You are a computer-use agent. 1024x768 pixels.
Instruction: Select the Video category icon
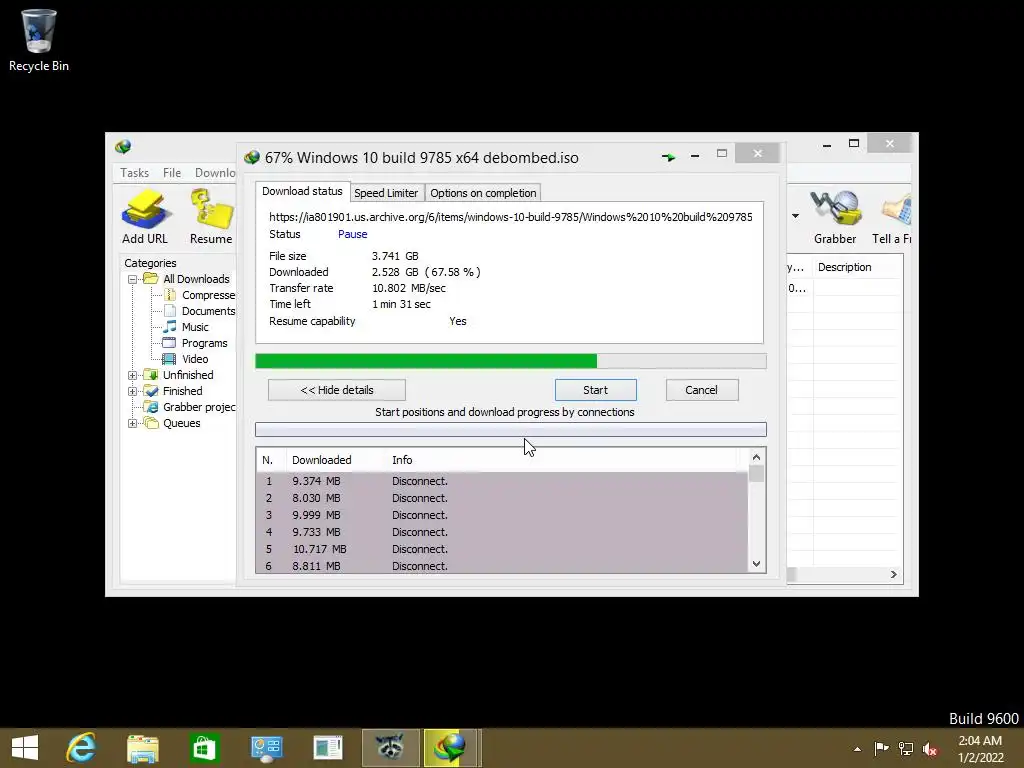(x=169, y=359)
